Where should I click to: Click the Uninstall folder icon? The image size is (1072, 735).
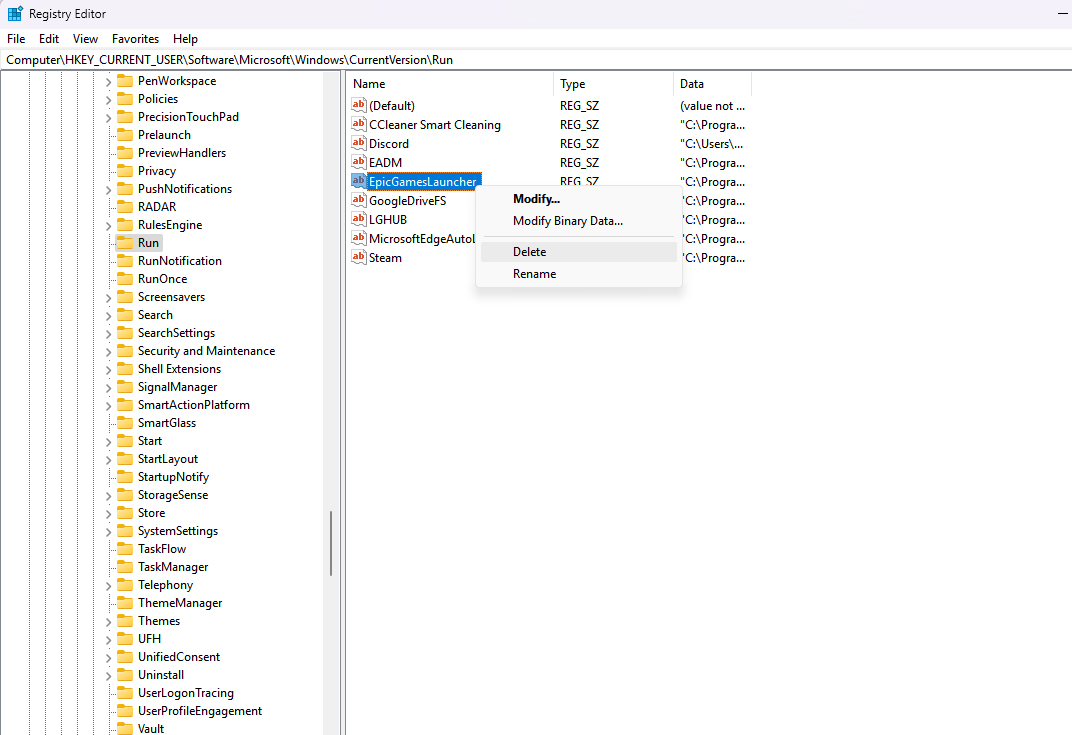(125, 675)
